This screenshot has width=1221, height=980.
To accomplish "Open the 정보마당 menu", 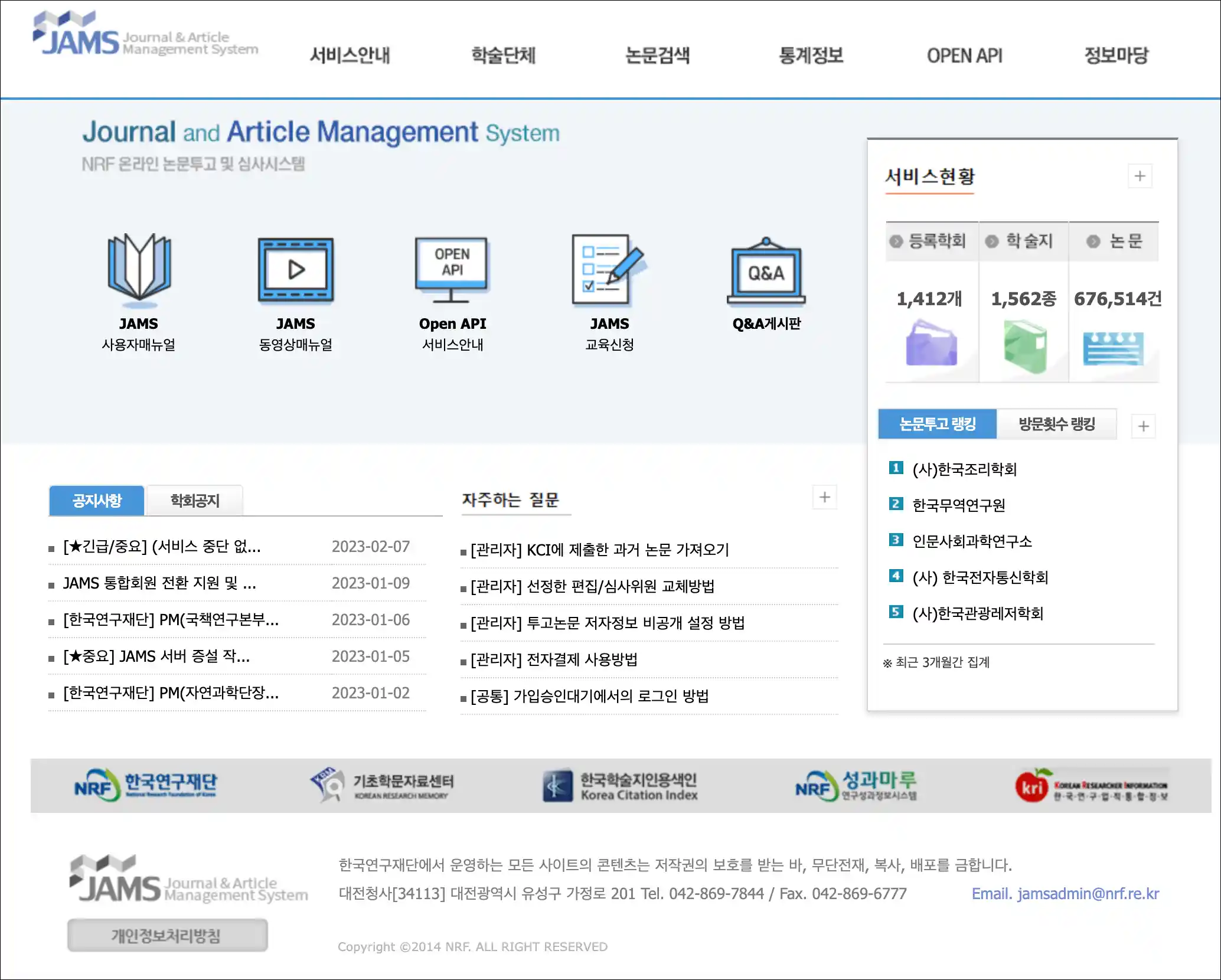I will [x=1116, y=55].
